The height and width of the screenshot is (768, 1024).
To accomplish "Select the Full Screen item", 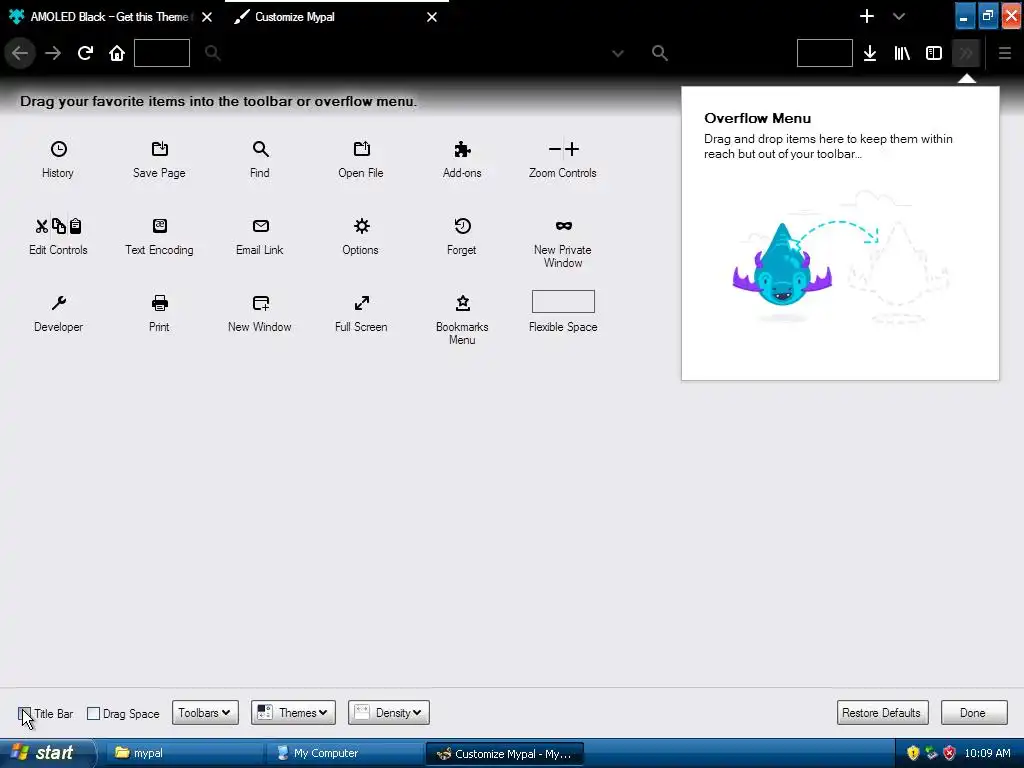I will tap(361, 313).
